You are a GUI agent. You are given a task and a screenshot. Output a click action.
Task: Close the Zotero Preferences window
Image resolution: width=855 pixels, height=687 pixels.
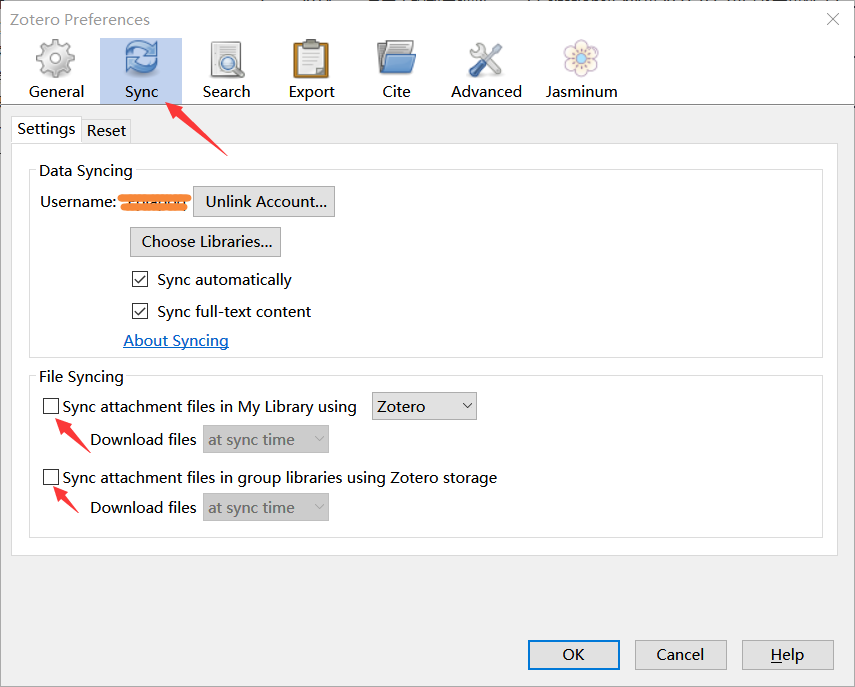point(833,20)
